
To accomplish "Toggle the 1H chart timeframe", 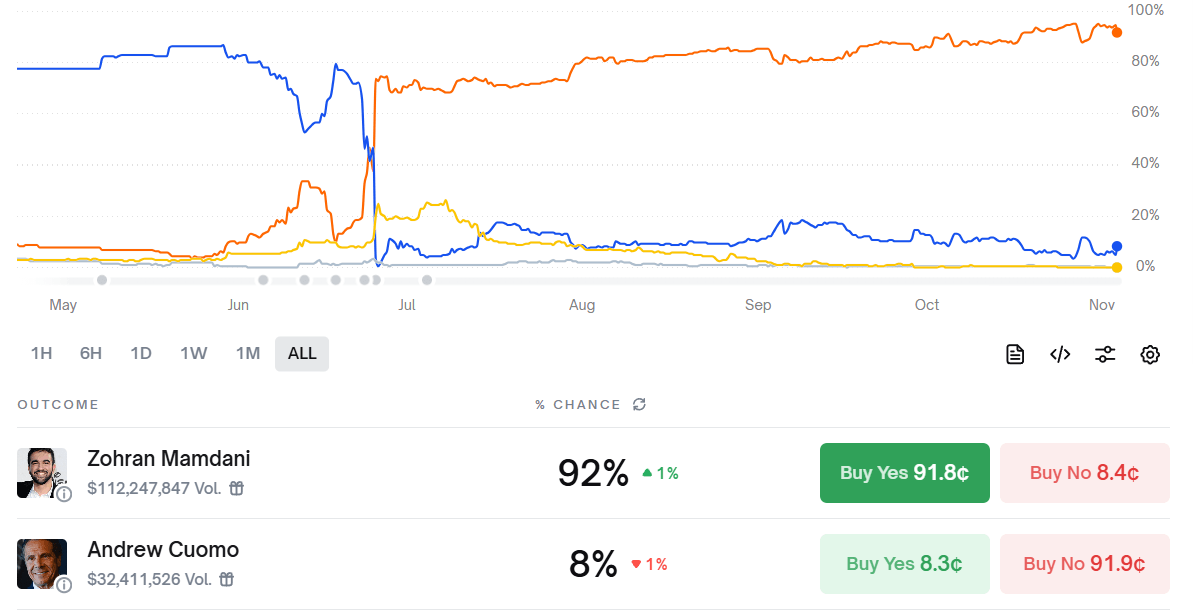I will coord(41,353).
